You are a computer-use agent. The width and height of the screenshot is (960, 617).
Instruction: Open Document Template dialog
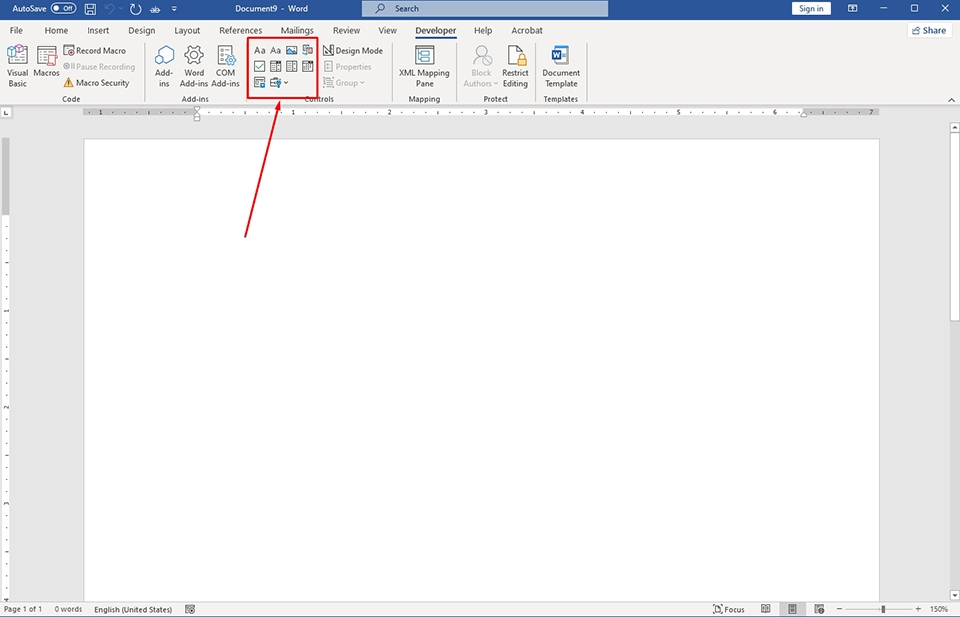pyautogui.click(x=561, y=66)
